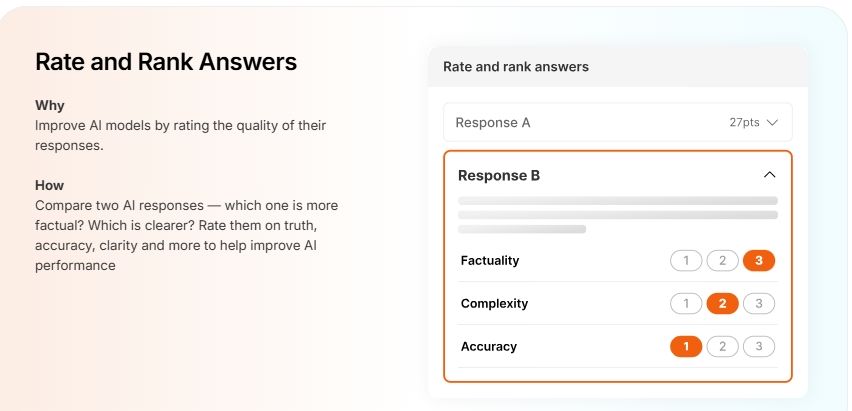
Task: Click the Response B header title
Action: click(x=499, y=176)
